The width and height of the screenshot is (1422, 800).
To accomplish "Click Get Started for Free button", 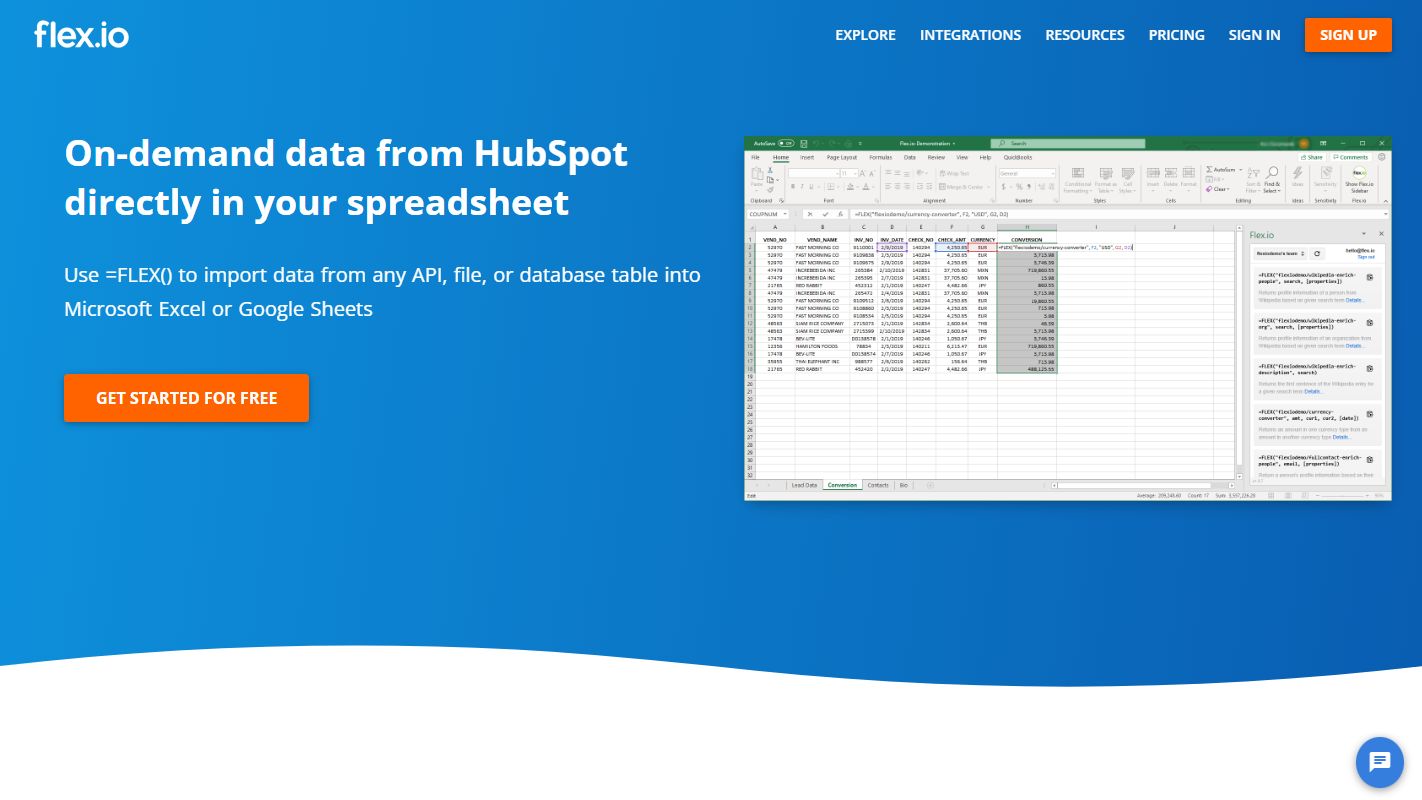I will (186, 398).
